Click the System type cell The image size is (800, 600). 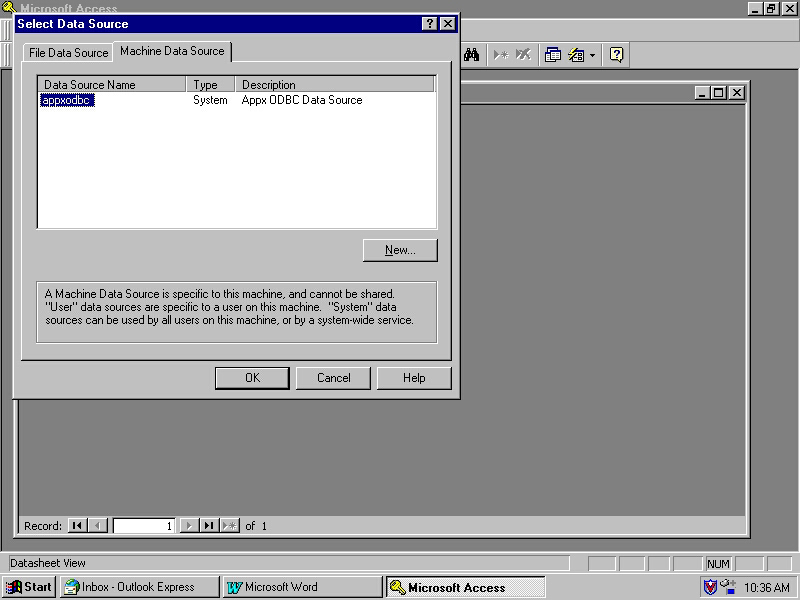(x=210, y=100)
